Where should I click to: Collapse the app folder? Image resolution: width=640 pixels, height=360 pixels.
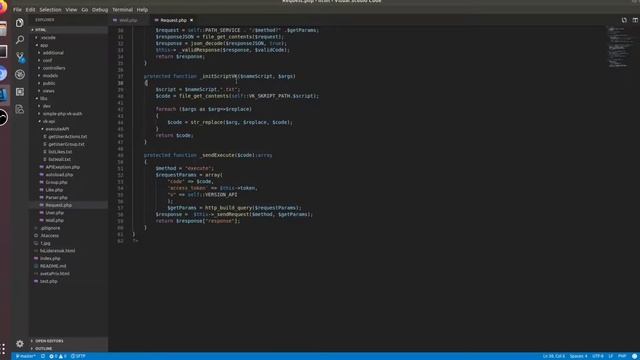click(44, 45)
